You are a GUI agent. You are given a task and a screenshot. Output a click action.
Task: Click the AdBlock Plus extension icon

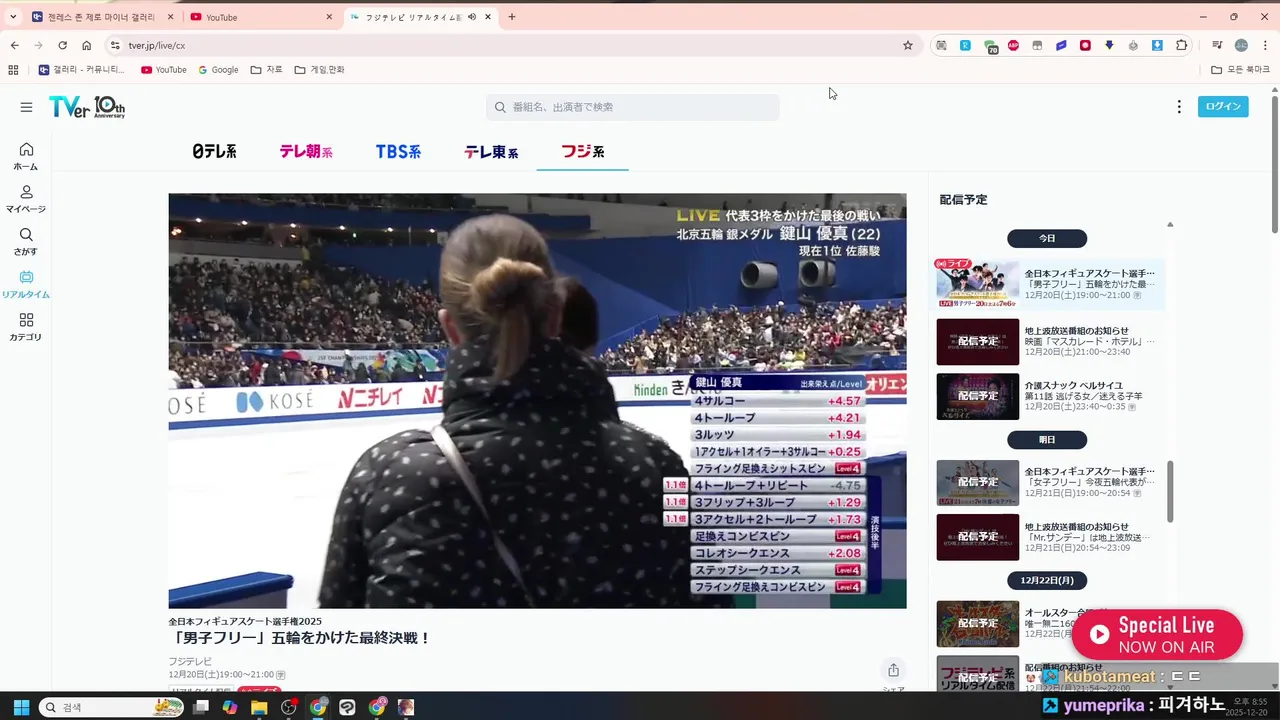[1013, 45]
